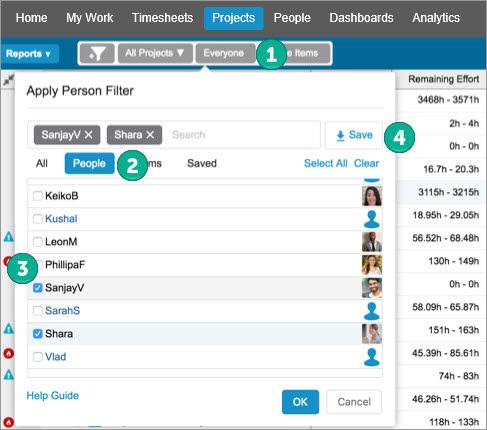Uncheck the Shara checkbox

pyautogui.click(x=38, y=333)
